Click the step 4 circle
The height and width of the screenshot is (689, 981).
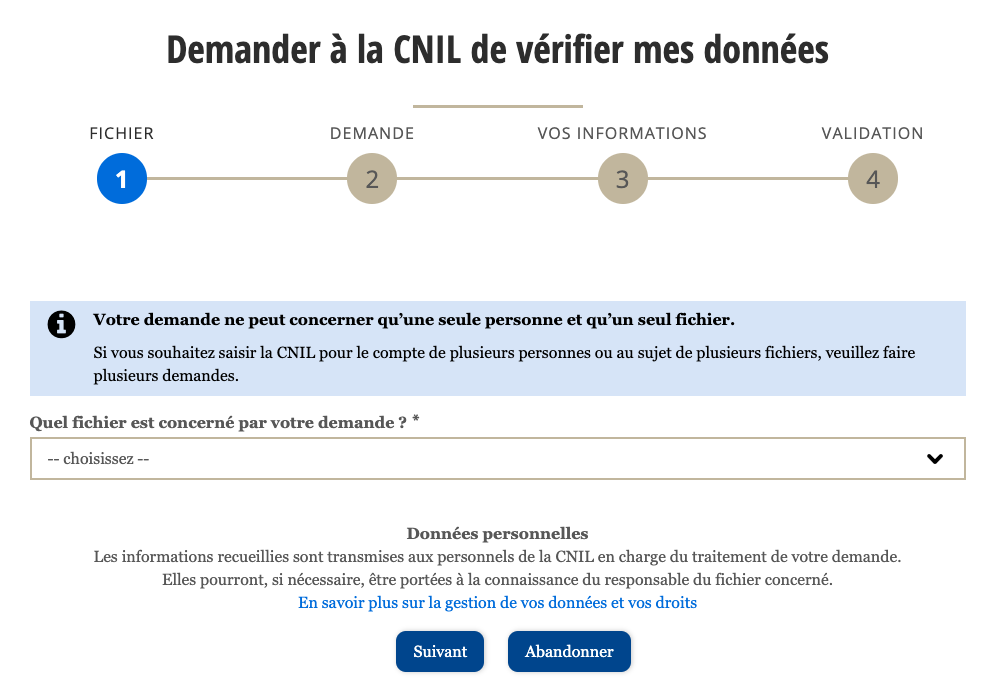tap(873, 179)
